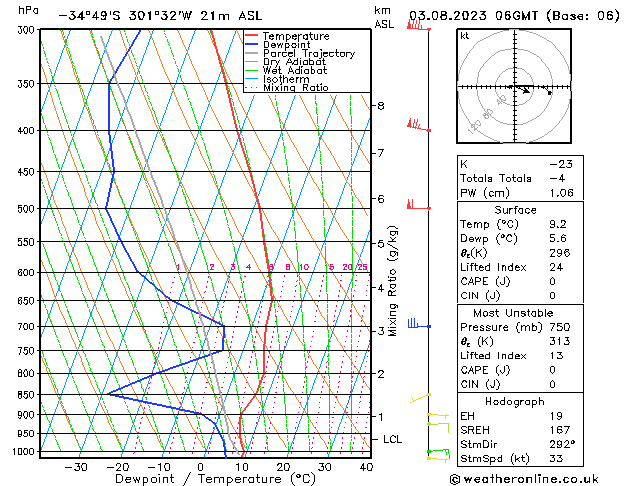This screenshot has width=629, height=486.
Task: Click the StmDir value 292°
Action: click(562, 444)
